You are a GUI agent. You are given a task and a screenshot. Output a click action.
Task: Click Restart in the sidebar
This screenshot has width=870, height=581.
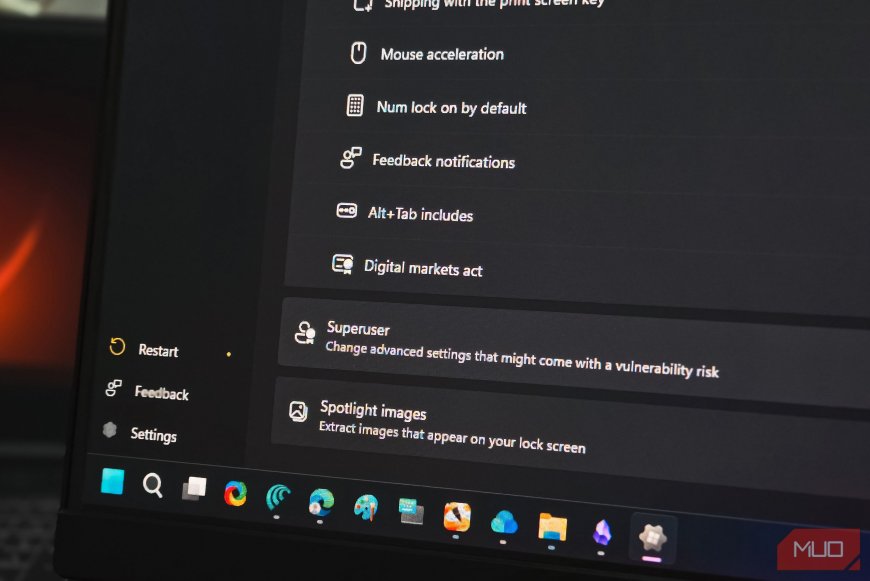(158, 350)
